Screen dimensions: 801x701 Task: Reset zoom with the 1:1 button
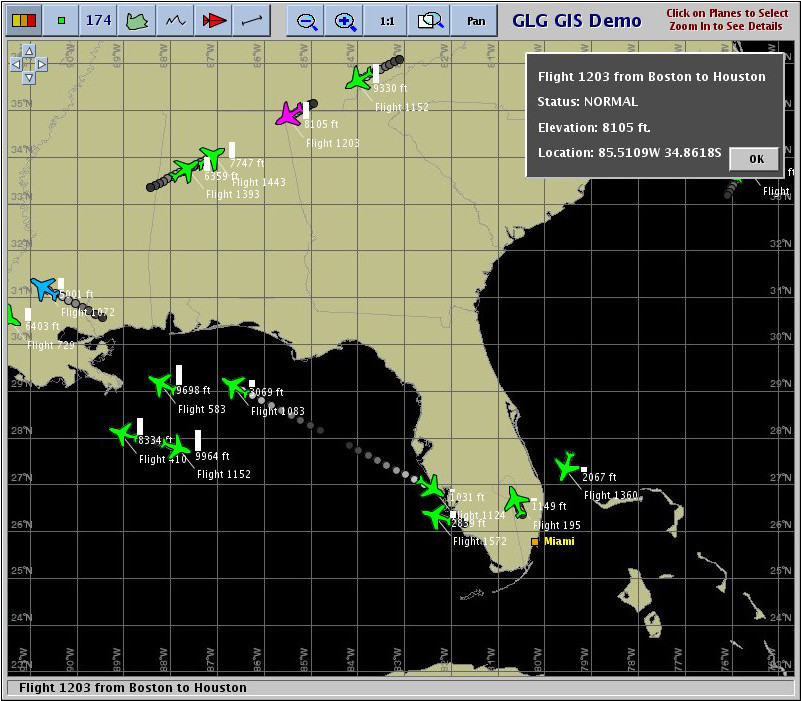point(387,20)
